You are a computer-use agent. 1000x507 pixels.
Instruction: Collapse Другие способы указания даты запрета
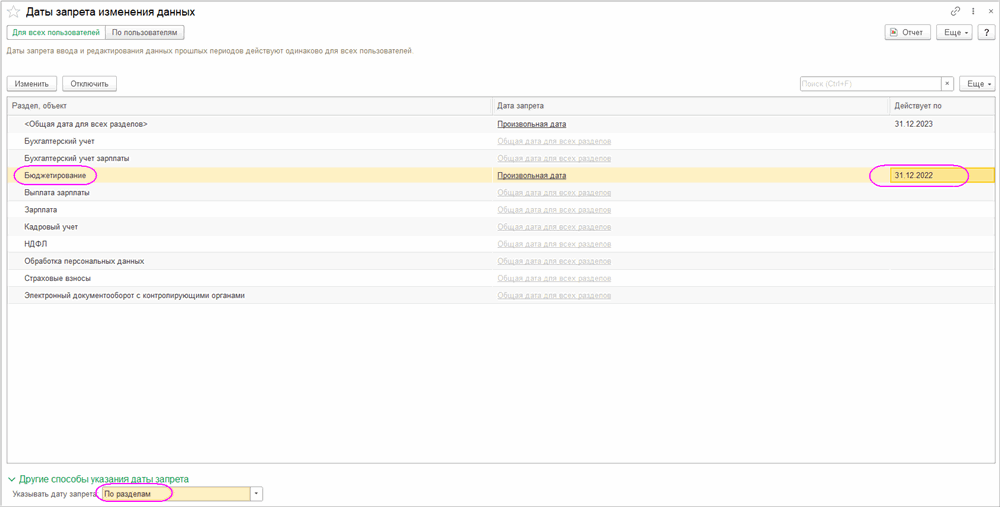[12, 480]
